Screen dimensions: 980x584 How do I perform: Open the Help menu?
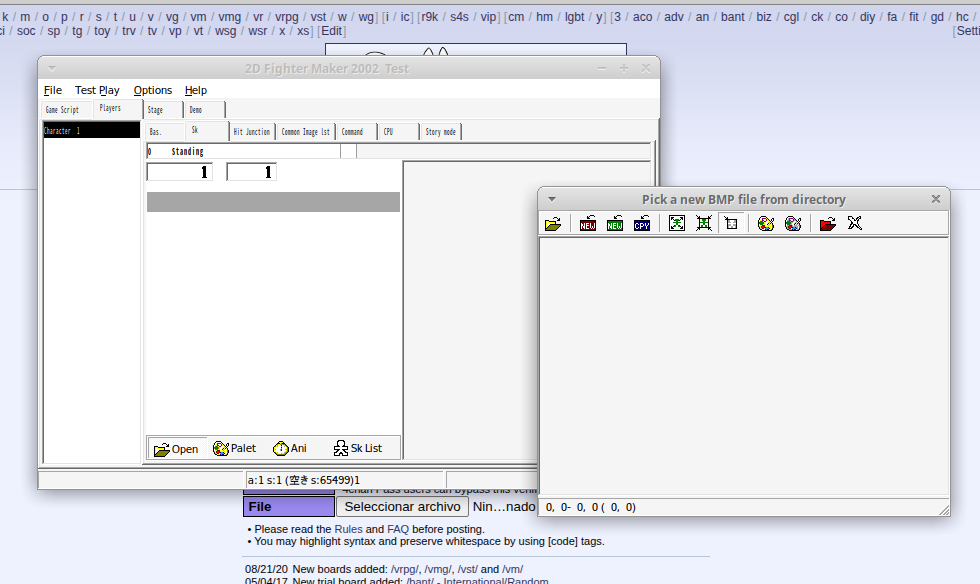point(196,90)
